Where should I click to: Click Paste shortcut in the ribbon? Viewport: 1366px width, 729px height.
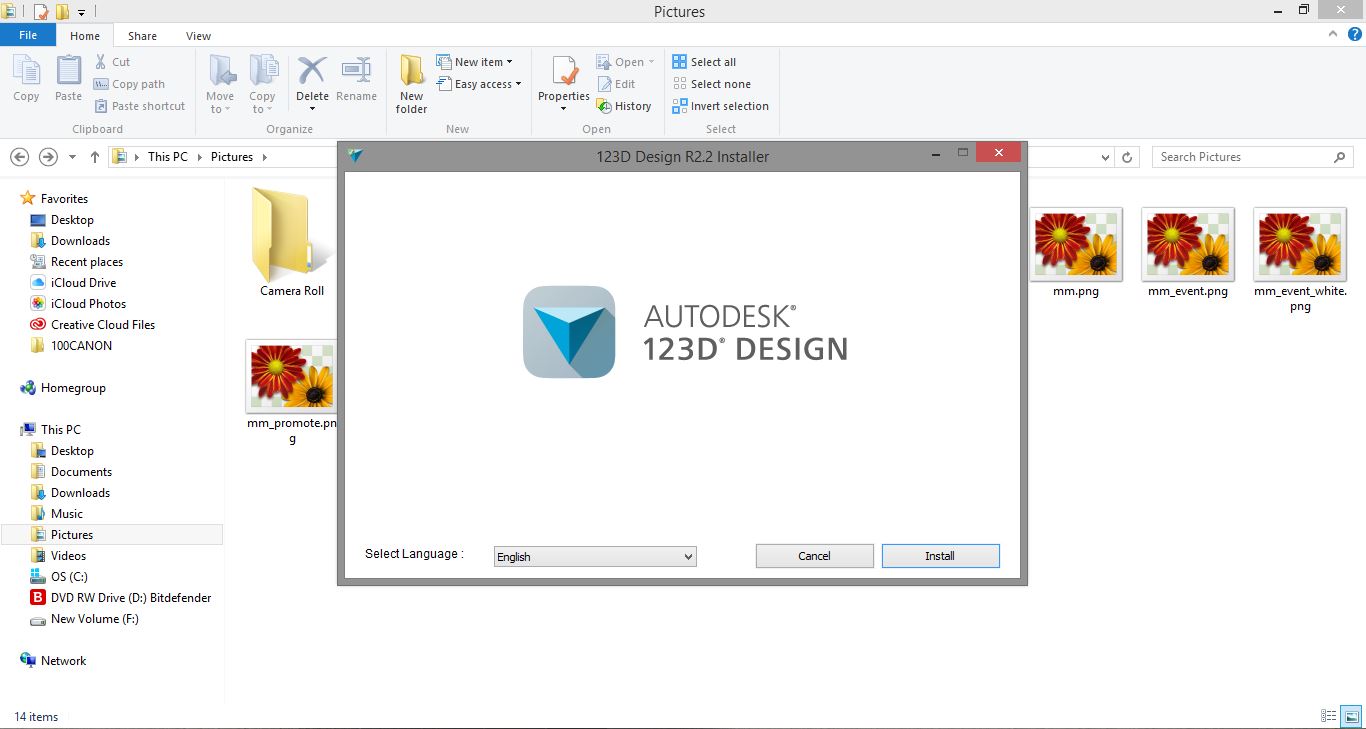[140, 106]
